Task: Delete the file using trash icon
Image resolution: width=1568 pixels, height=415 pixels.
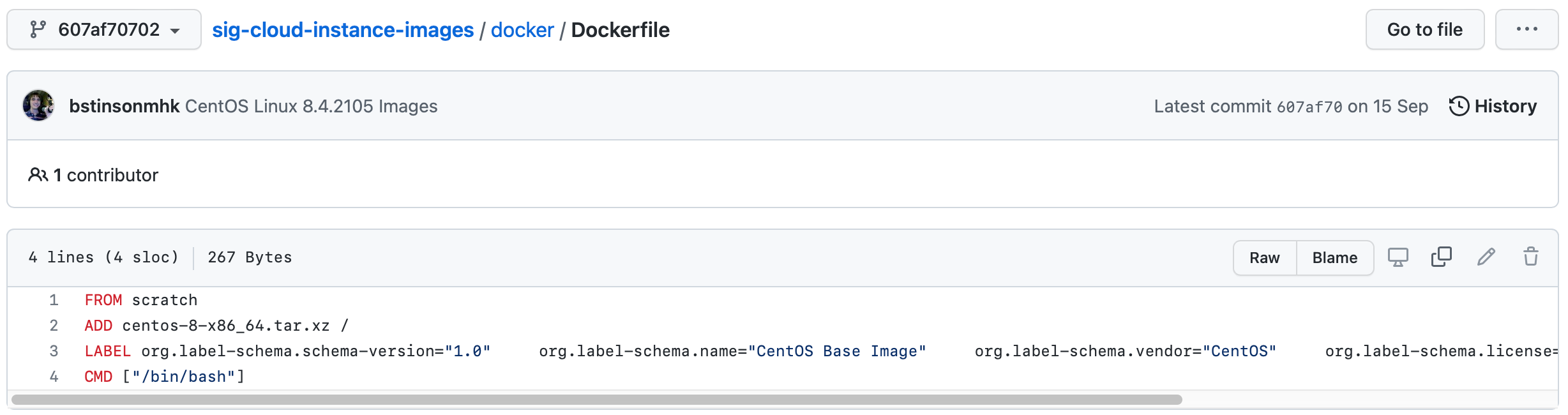Action: pyautogui.click(x=1531, y=257)
